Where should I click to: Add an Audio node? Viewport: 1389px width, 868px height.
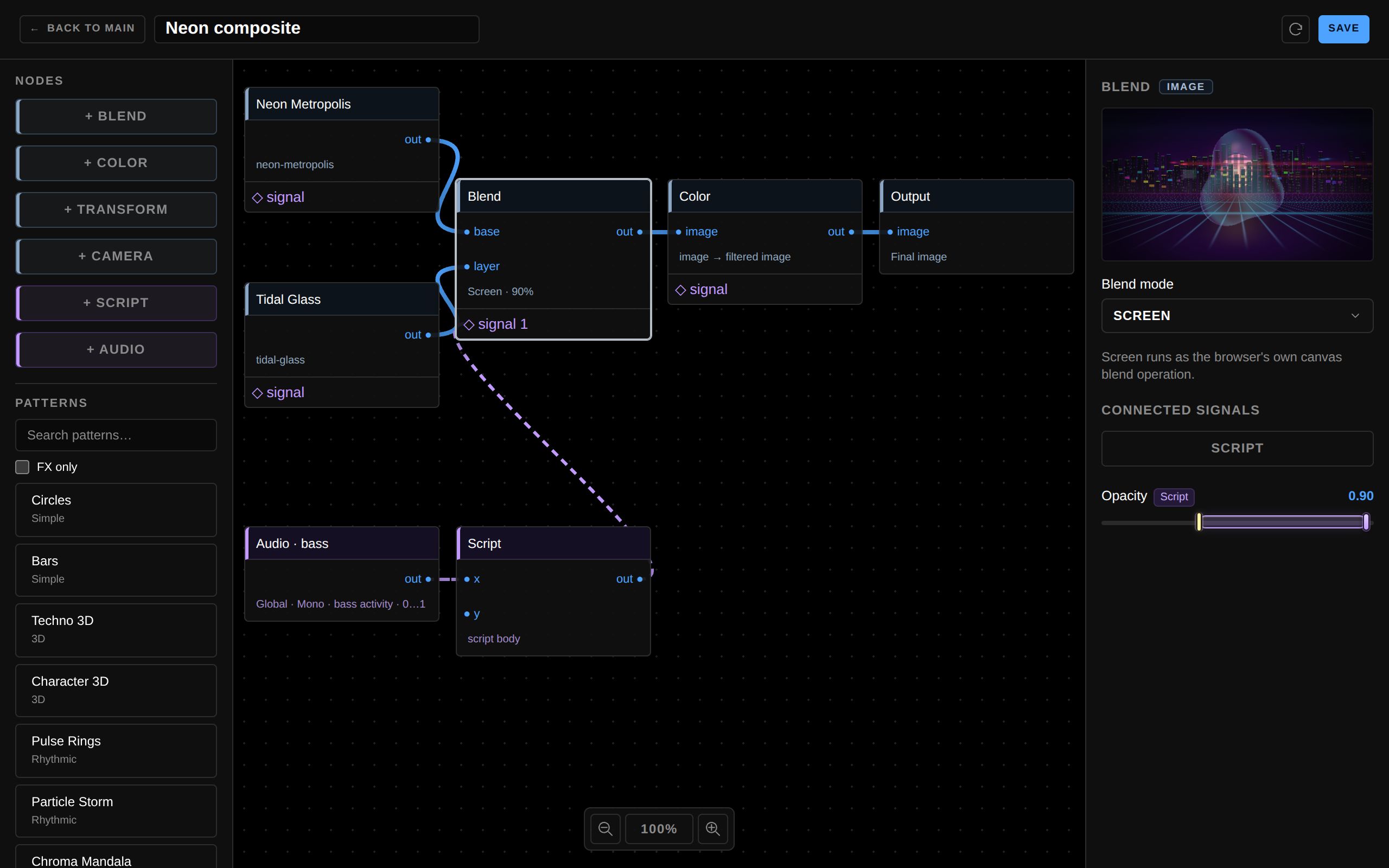(x=116, y=349)
